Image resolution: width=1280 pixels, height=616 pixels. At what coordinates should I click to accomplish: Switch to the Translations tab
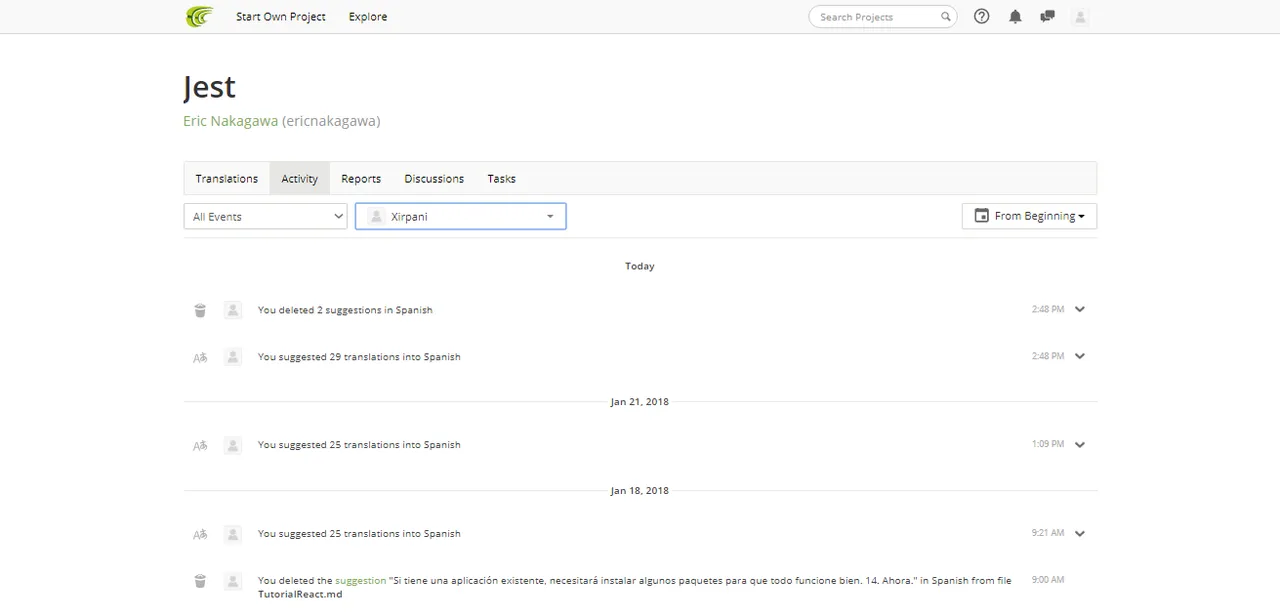227,179
